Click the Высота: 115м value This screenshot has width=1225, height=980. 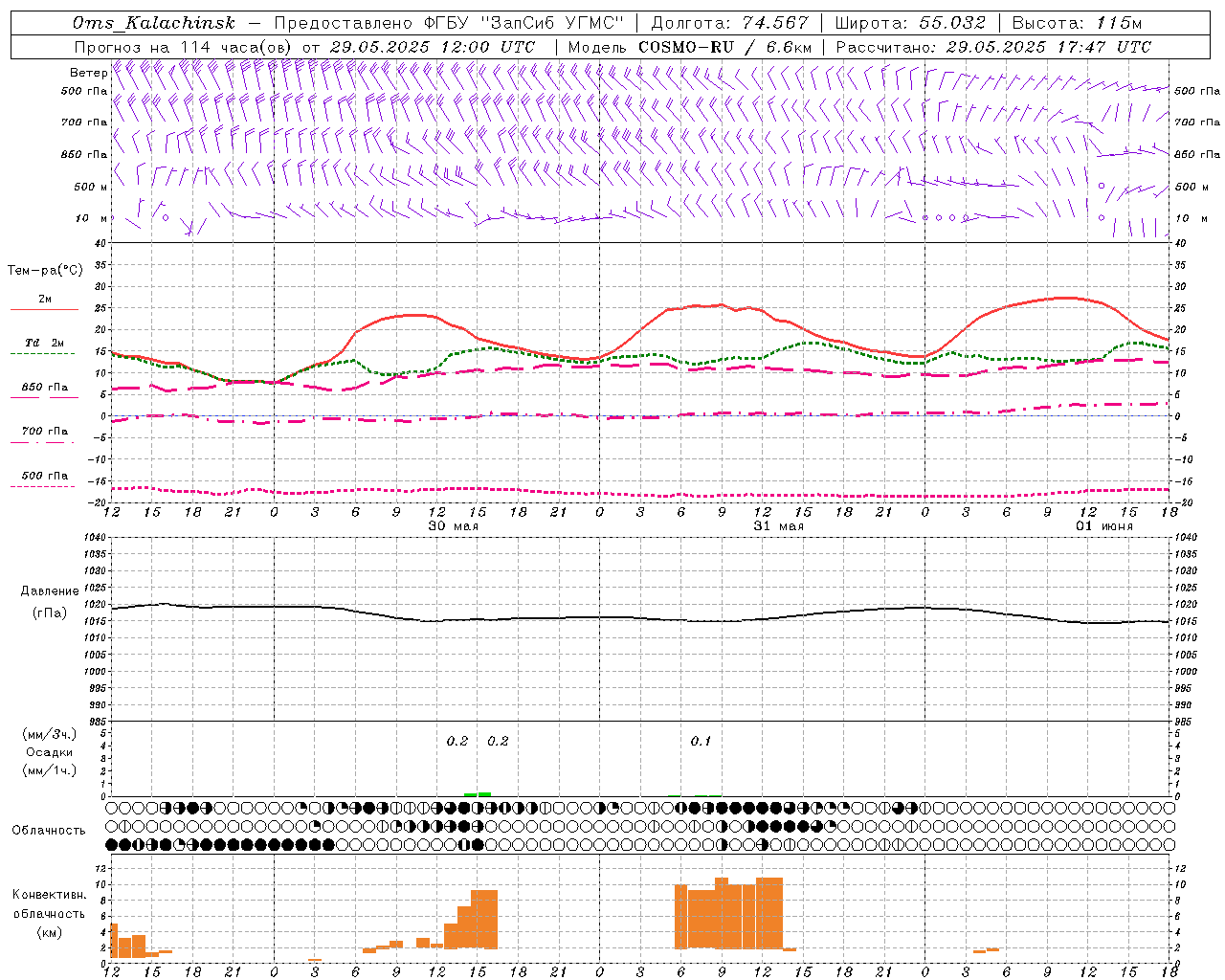pyautogui.click(x=1077, y=24)
